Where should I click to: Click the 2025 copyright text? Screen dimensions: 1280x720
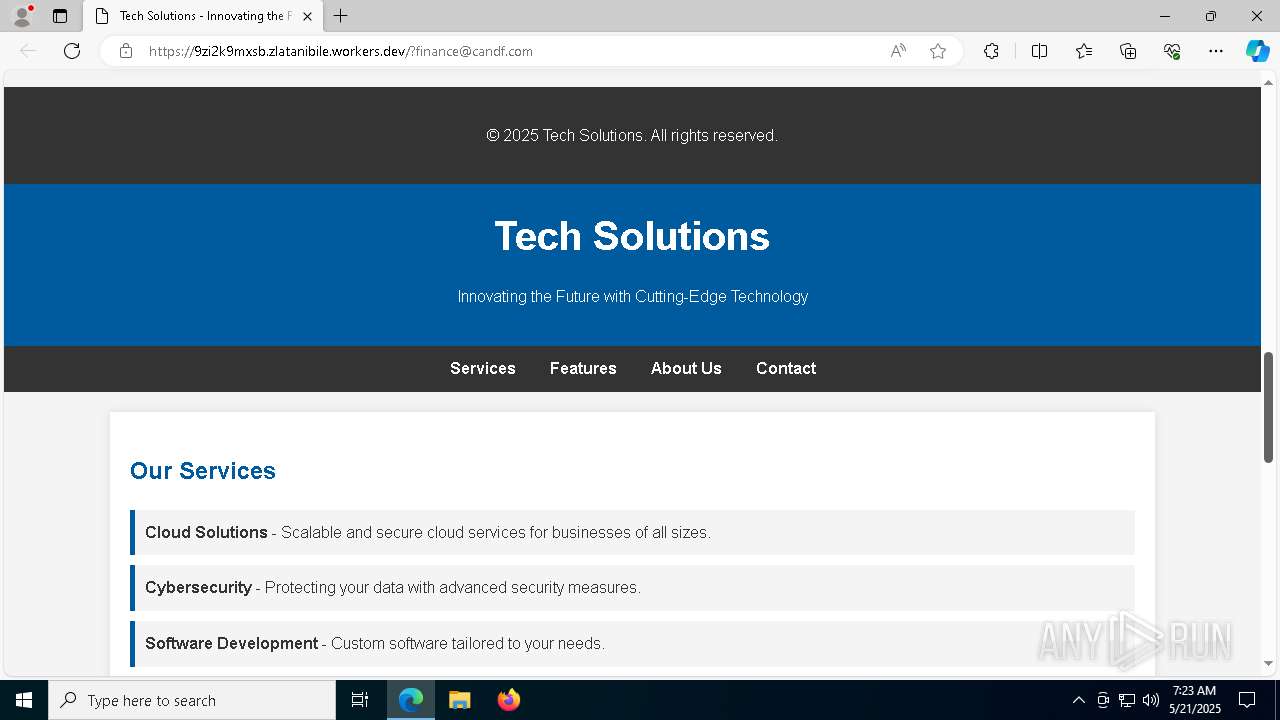tap(632, 135)
